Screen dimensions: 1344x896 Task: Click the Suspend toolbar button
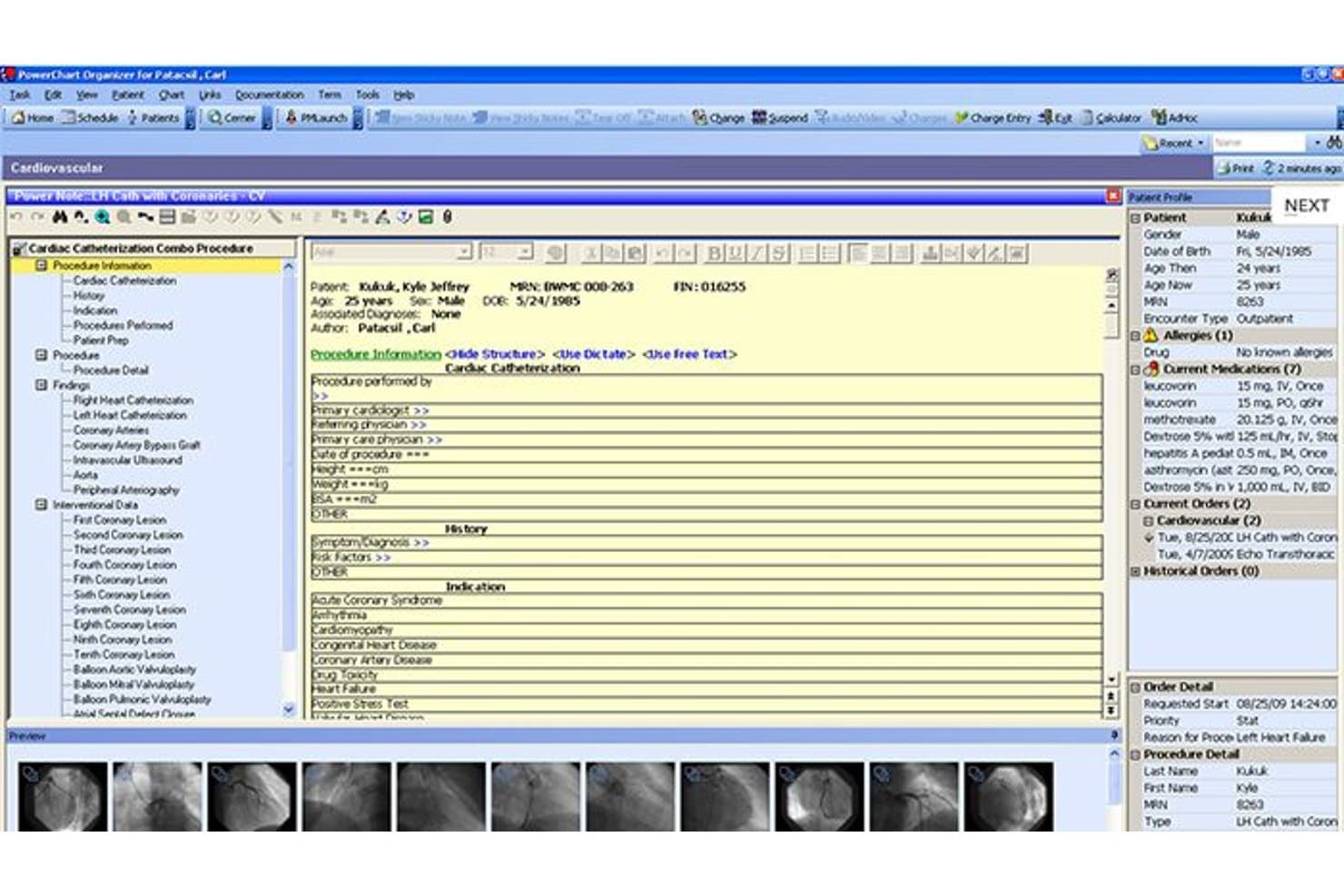[x=779, y=118]
